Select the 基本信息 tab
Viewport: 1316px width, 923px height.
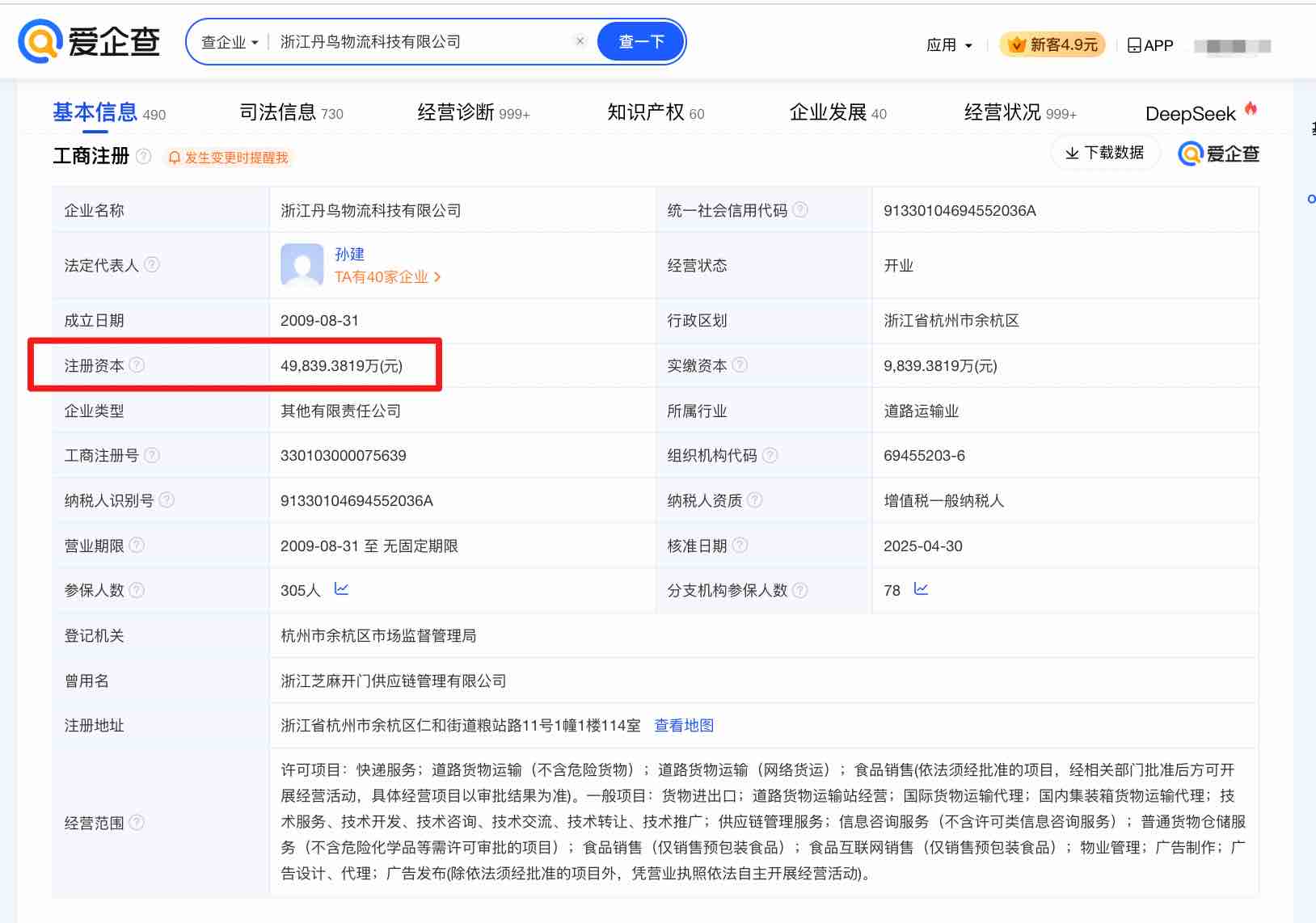tap(109, 112)
